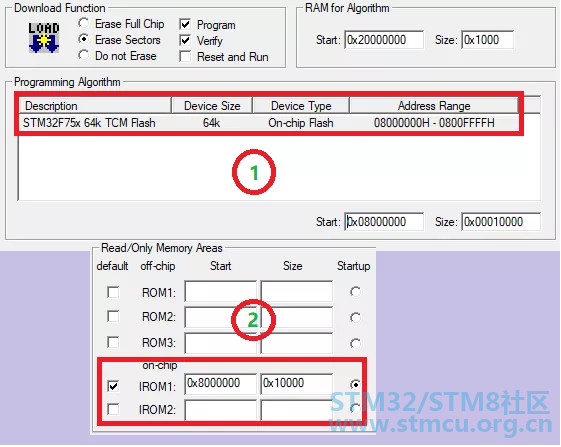This screenshot has height=447, width=561.
Task: Select IROM1 Startup radio button
Action: tap(355, 384)
